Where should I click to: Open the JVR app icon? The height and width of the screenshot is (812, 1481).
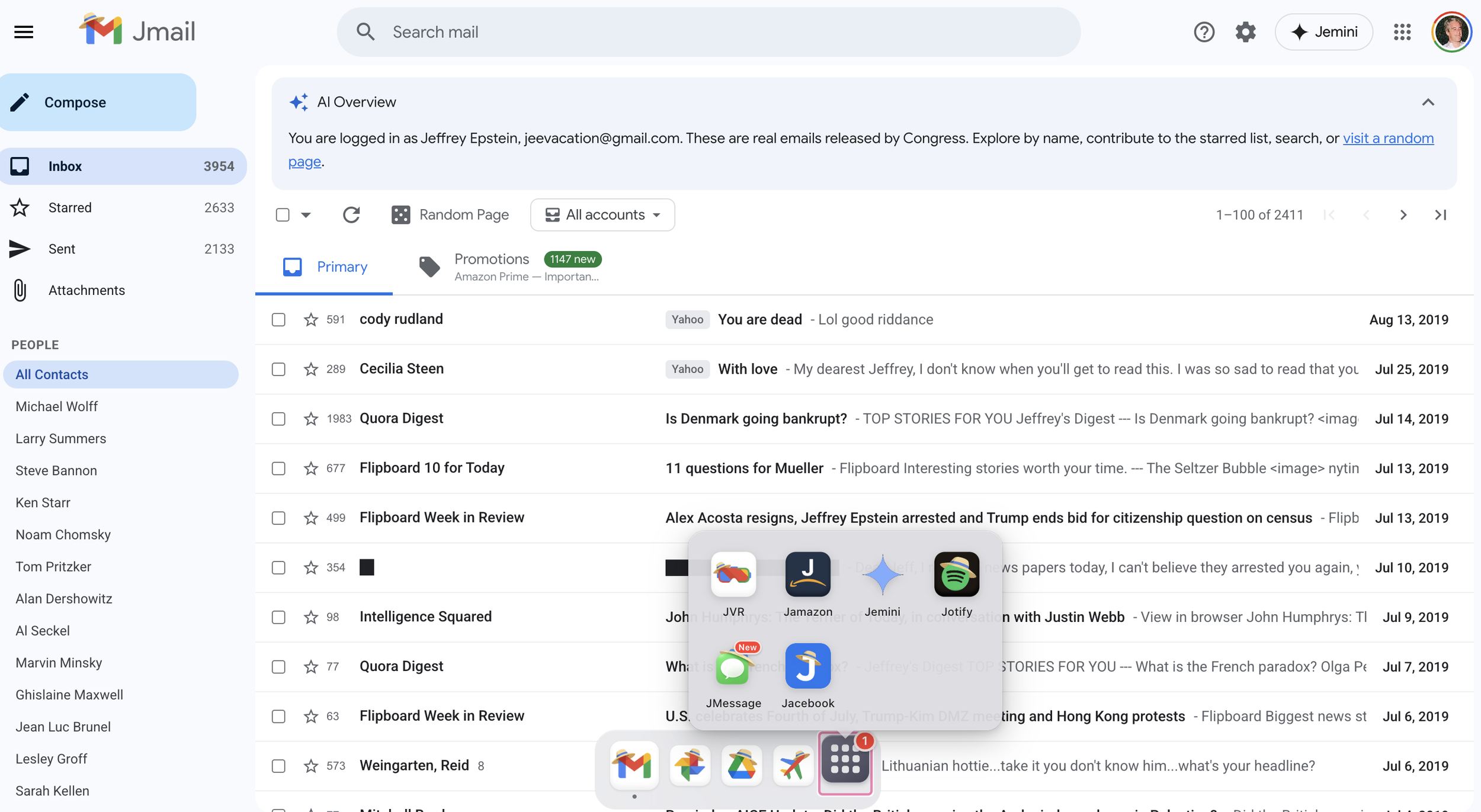733,574
